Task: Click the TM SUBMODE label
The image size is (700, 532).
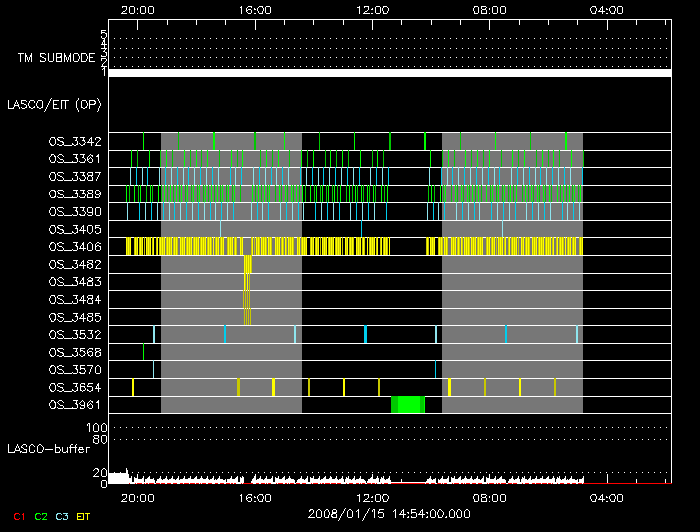Action: (56, 58)
